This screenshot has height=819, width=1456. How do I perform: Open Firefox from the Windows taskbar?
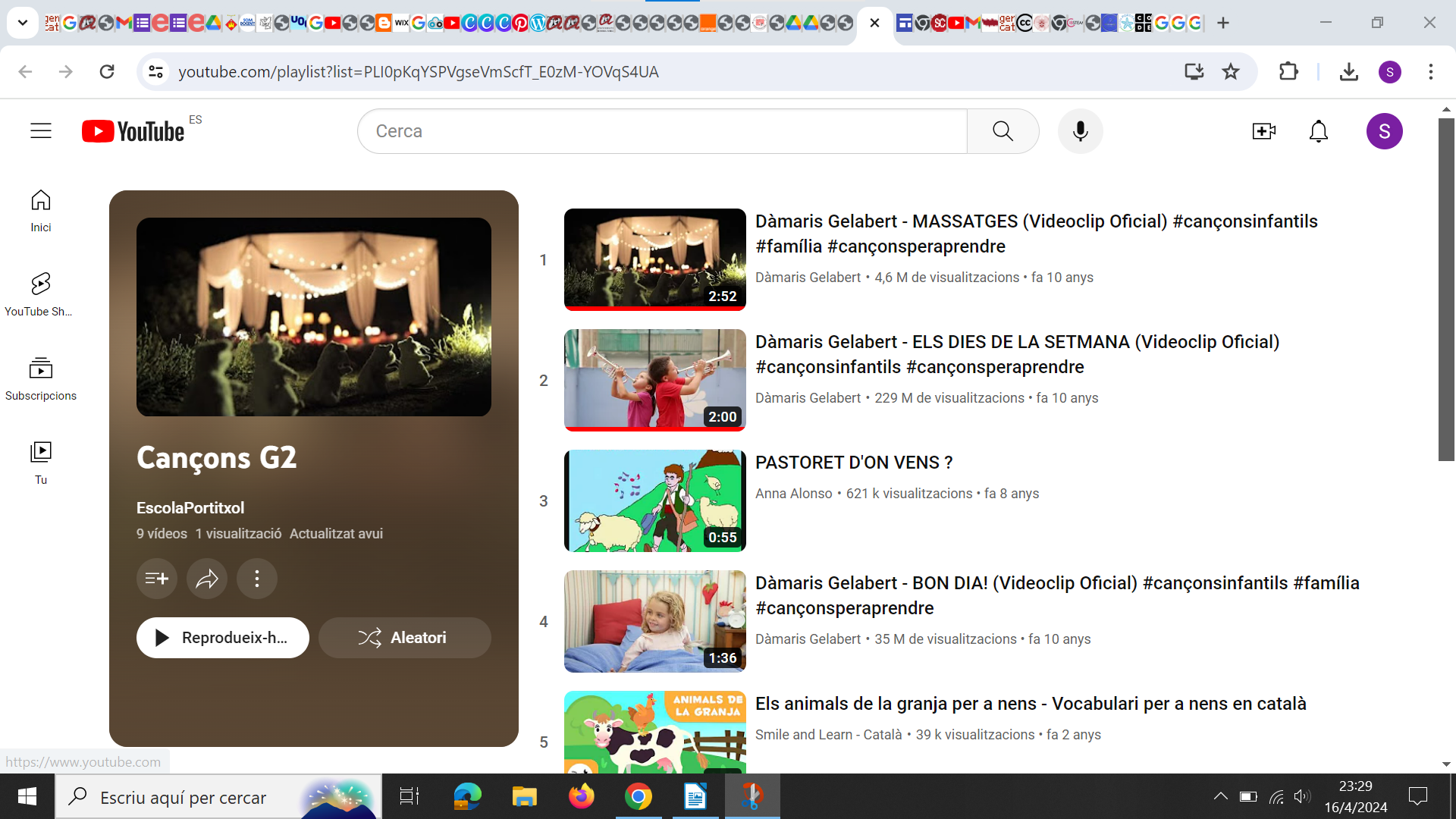[x=581, y=797]
